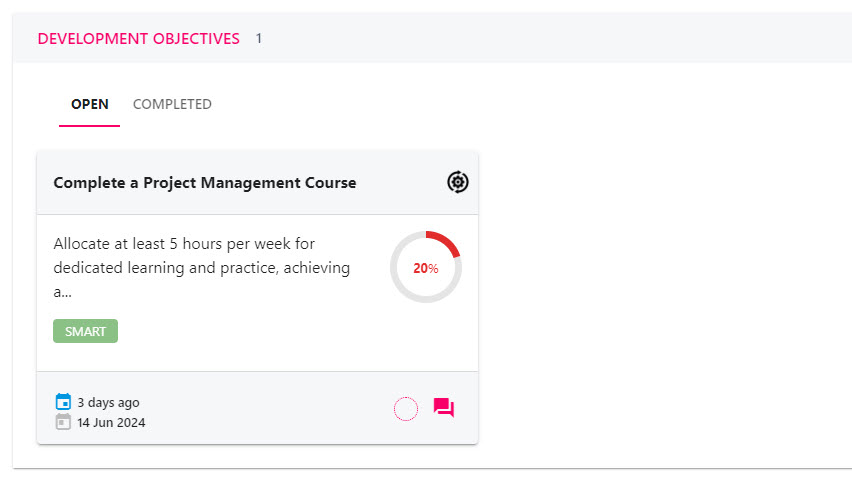Click the grey calendar due-date icon

(63, 422)
